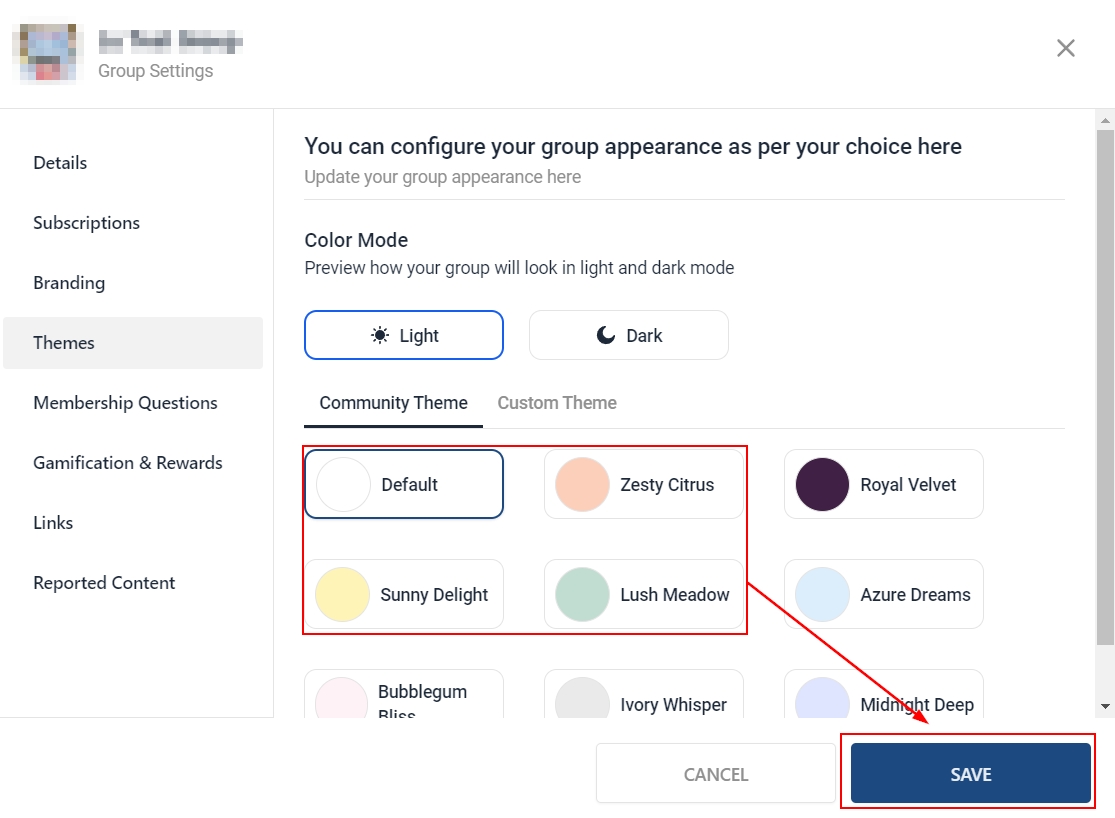This screenshot has width=1115, height=818.
Task: Pick the Zesty Citrus theme
Action: [x=644, y=484]
